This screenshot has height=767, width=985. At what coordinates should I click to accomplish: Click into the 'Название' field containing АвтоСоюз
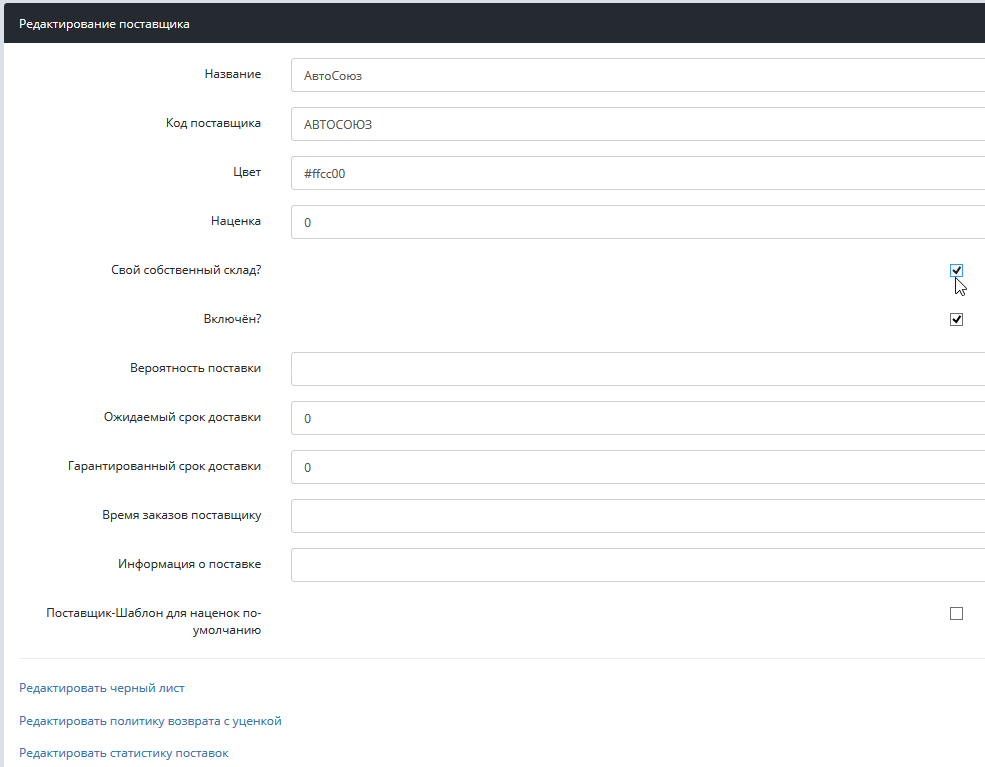[637, 75]
